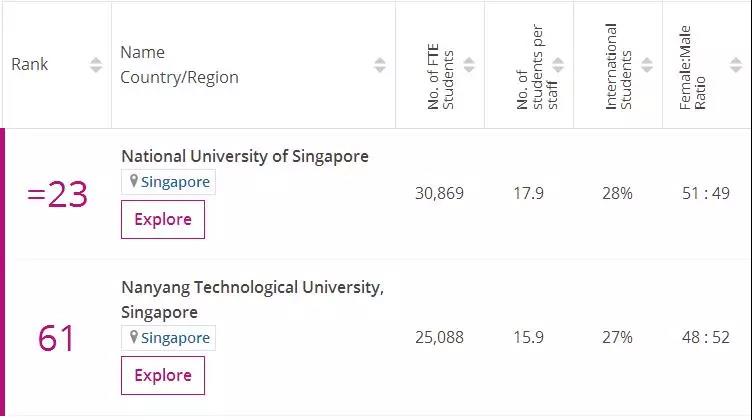Image resolution: width=752 pixels, height=420 pixels.
Task: Sort table by Rank column arrows
Action: [x=96, y=65]
